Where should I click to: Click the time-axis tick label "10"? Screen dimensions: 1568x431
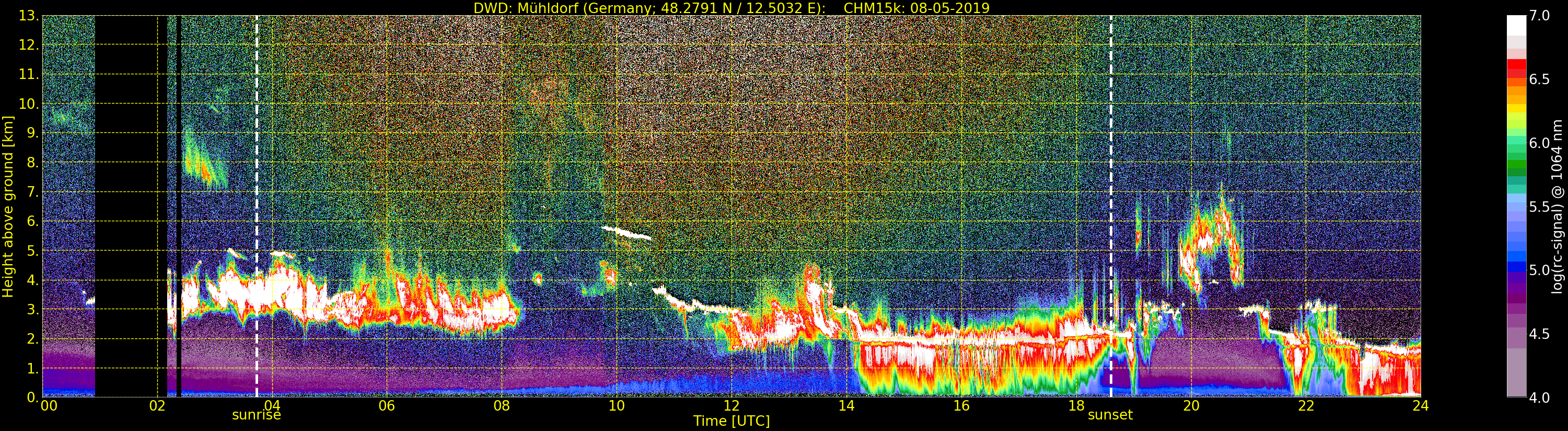click(x=617, y=406)
